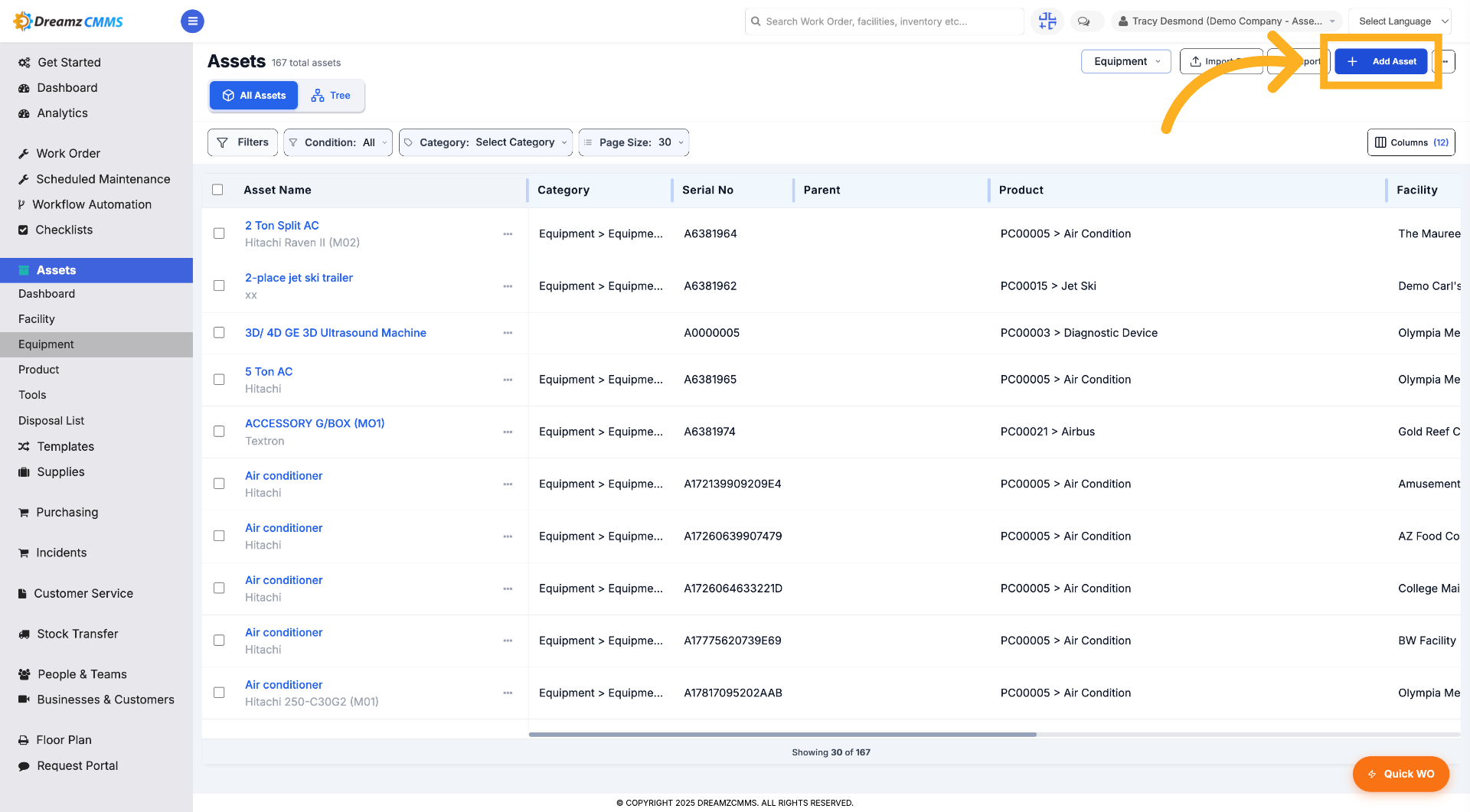Click the QR scan icon in header
The image size is (1470, 812).
click(1047, 21)
